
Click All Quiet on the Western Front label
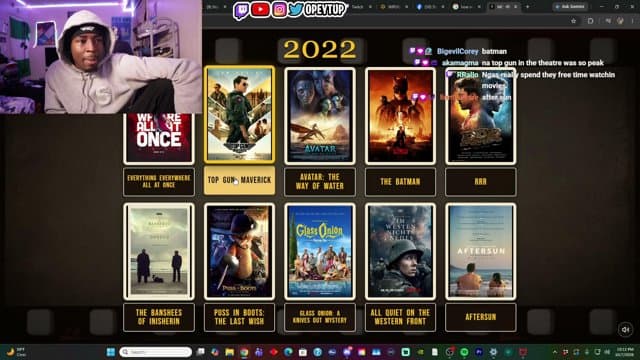tap(400, 317)
